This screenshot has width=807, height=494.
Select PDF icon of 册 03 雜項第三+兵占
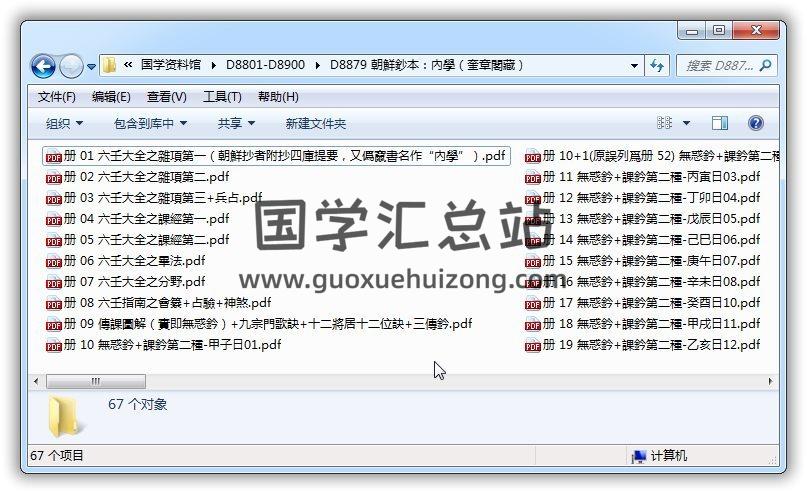tap(54, 199)
